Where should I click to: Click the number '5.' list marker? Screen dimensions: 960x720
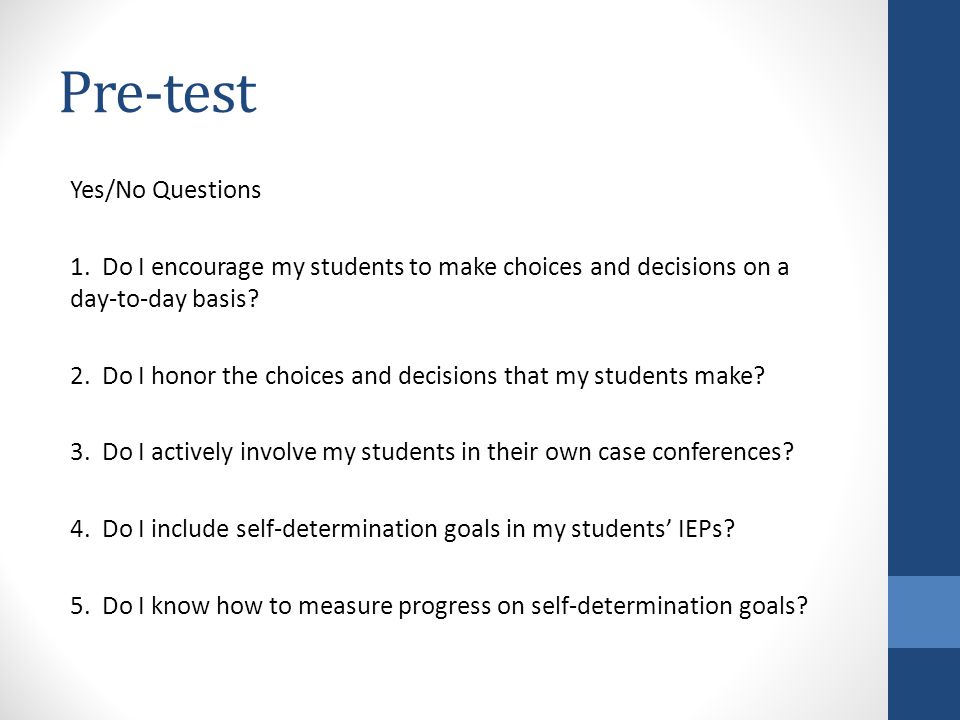pyautogui.click(x=81, y=606)
